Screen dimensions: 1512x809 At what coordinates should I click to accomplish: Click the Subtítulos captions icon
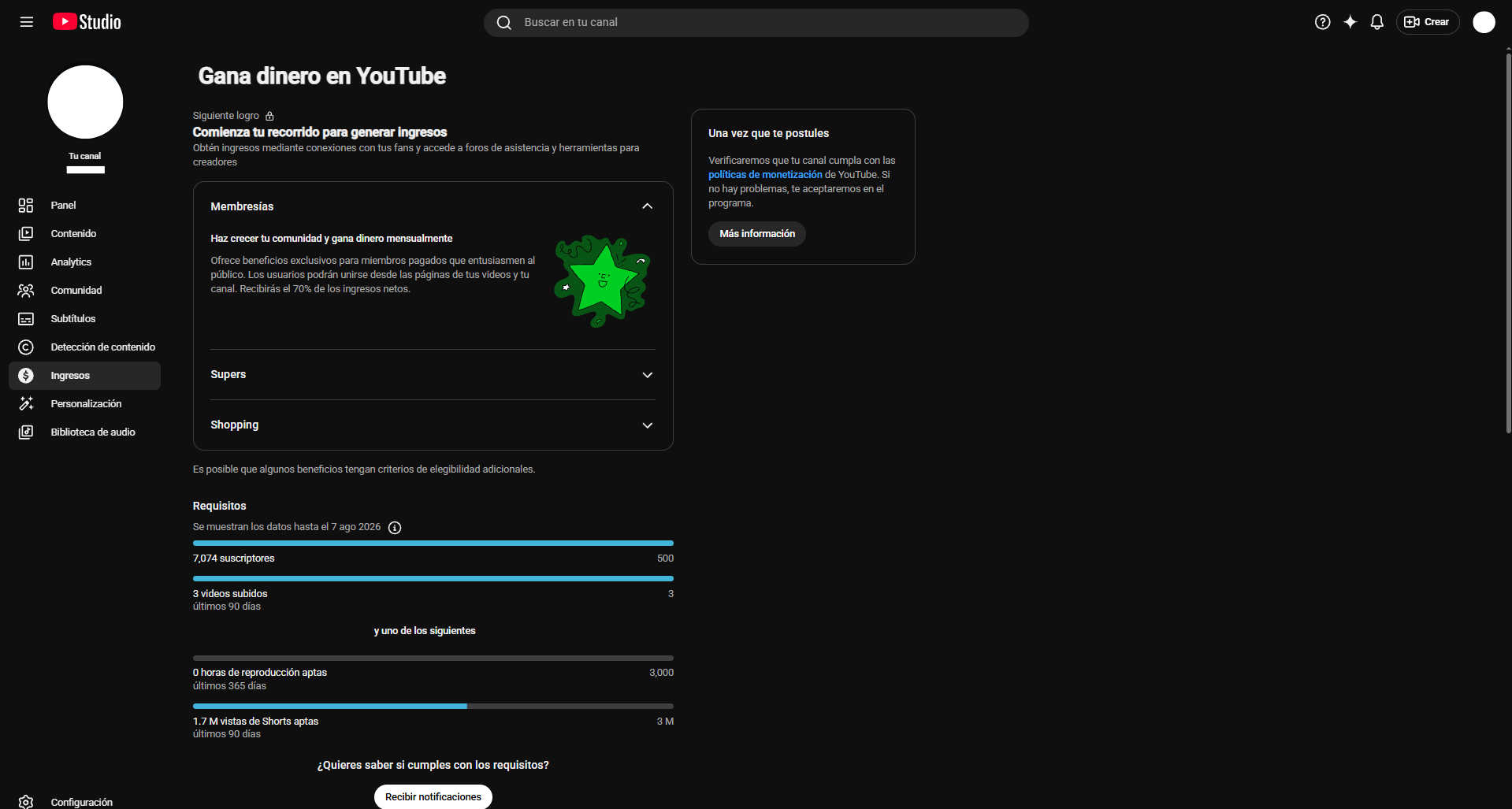point(26,319)
